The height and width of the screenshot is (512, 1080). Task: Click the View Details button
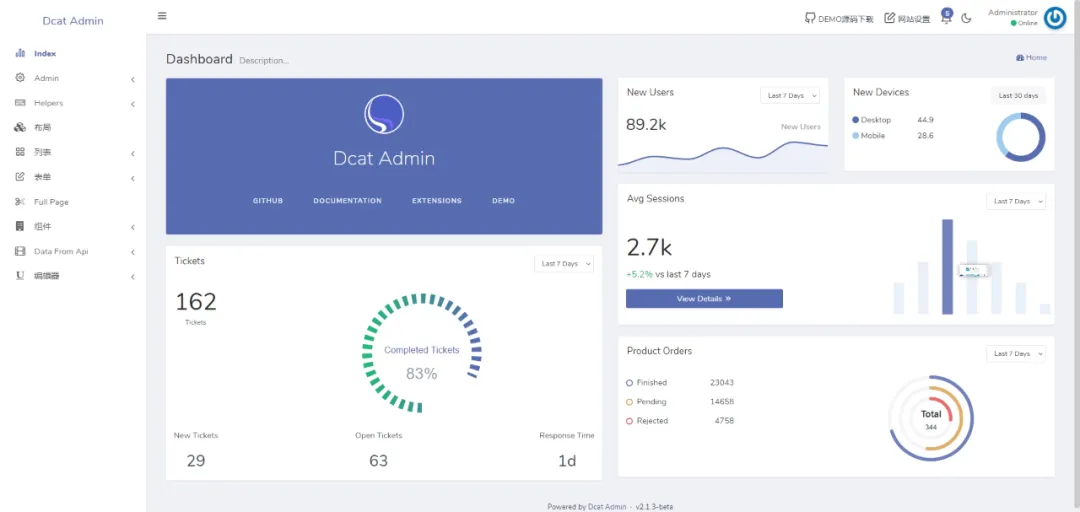tap(704, 298)
